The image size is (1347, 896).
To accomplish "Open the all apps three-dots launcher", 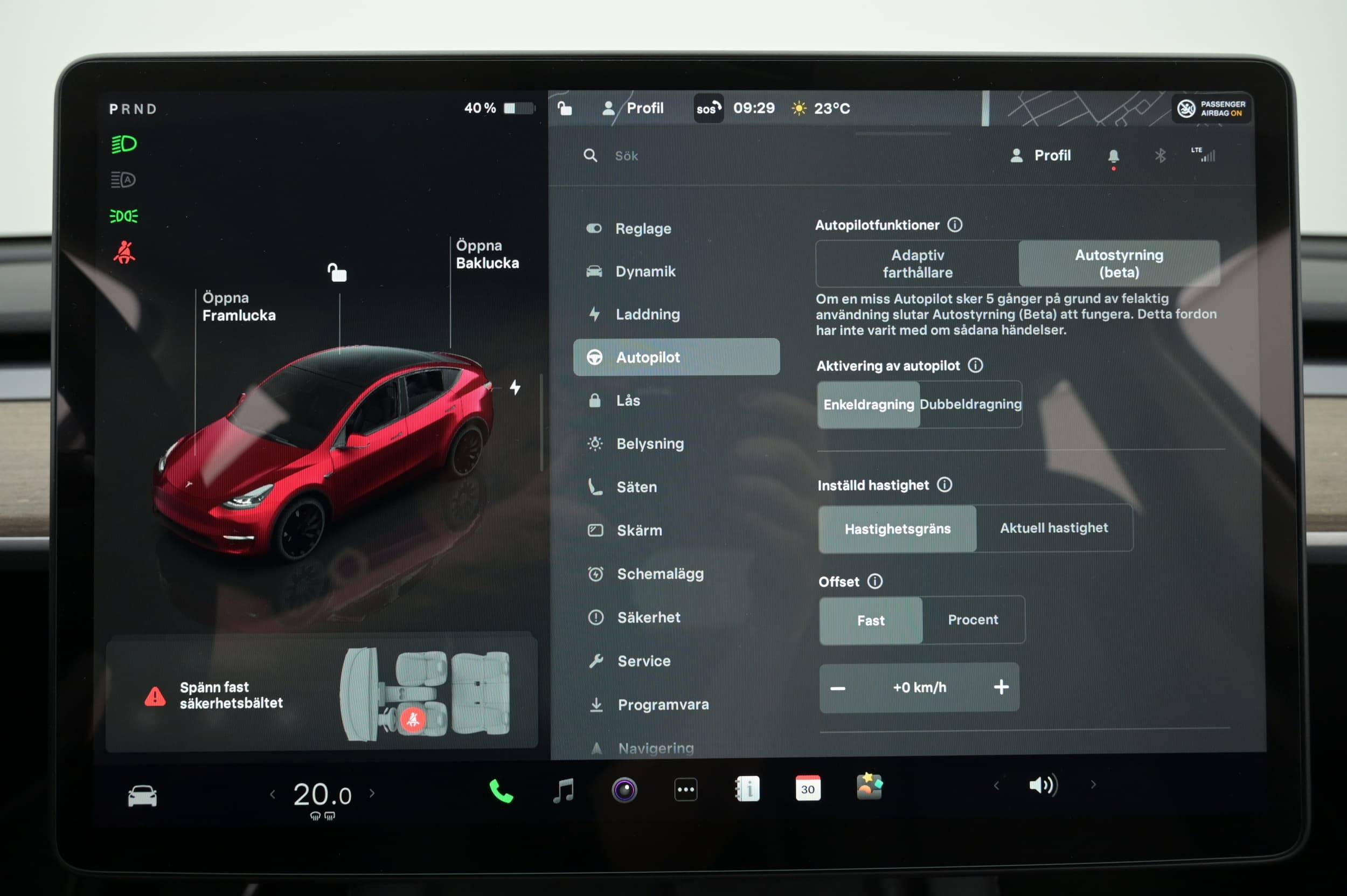I will [686, 790].
